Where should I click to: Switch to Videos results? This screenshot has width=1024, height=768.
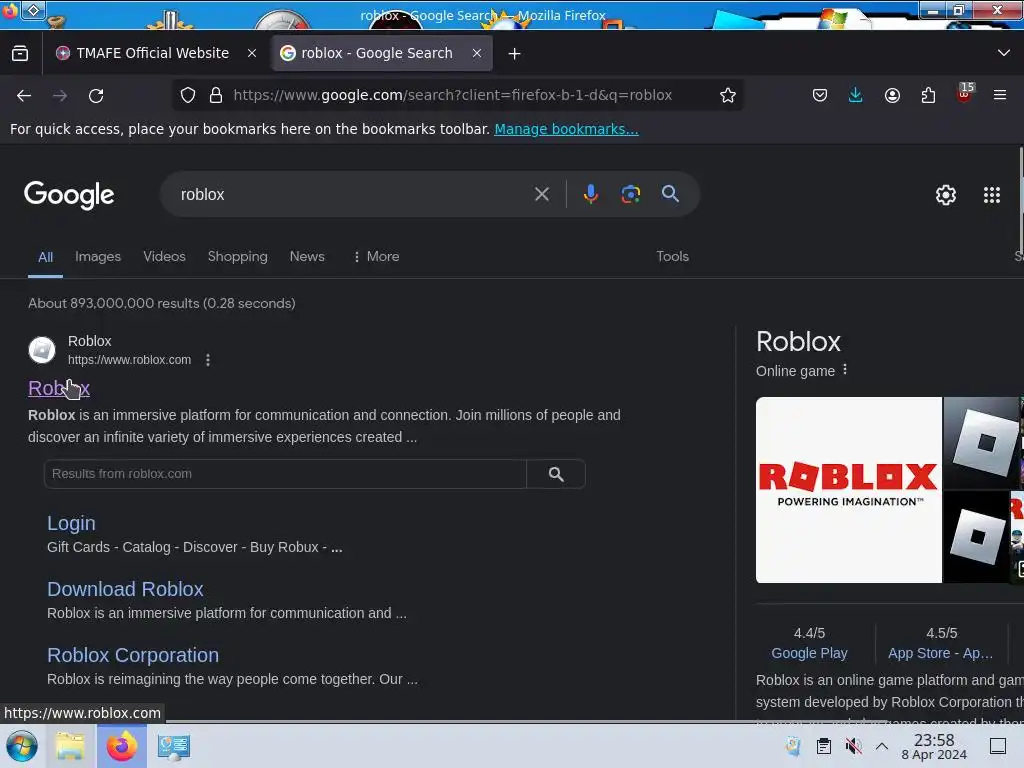165,257
